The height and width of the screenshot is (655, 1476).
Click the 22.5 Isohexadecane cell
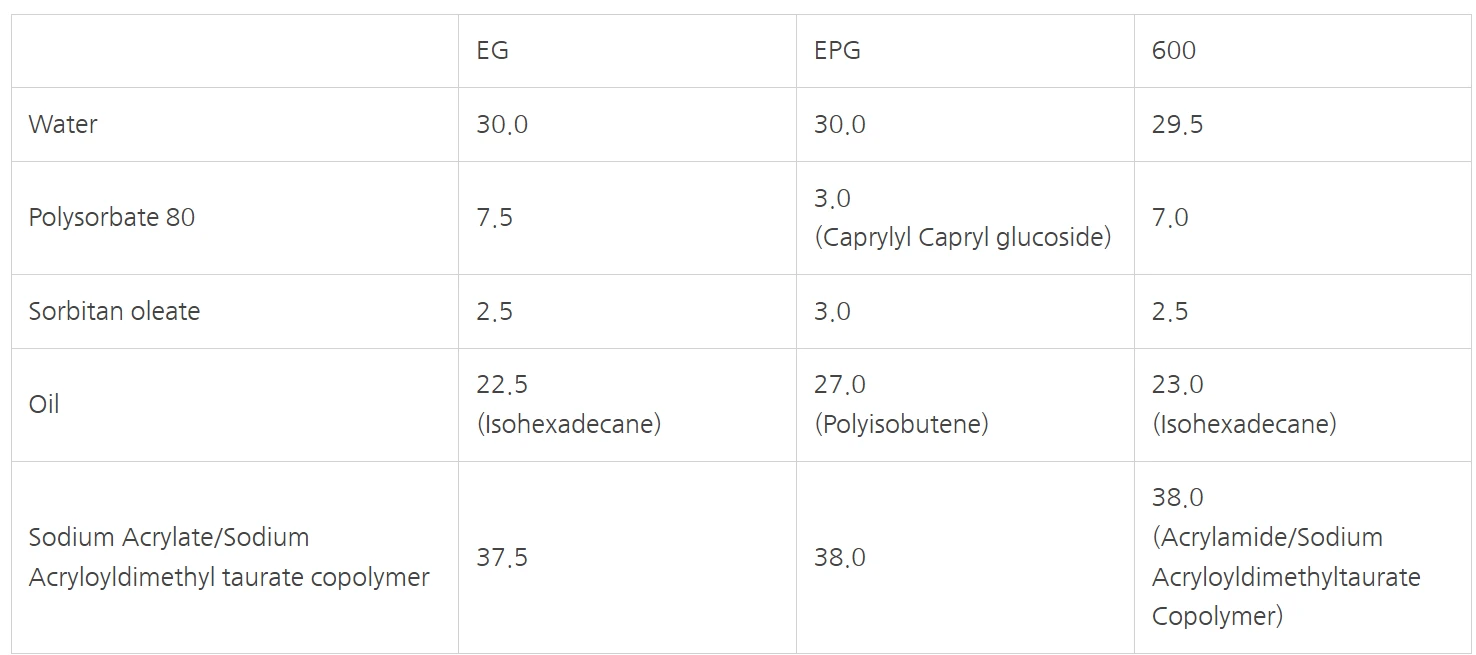(627, 405)
